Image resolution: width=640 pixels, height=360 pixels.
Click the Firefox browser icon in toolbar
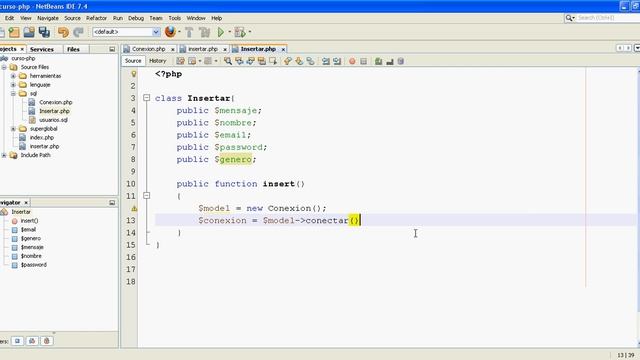click(x=170, y=31)
